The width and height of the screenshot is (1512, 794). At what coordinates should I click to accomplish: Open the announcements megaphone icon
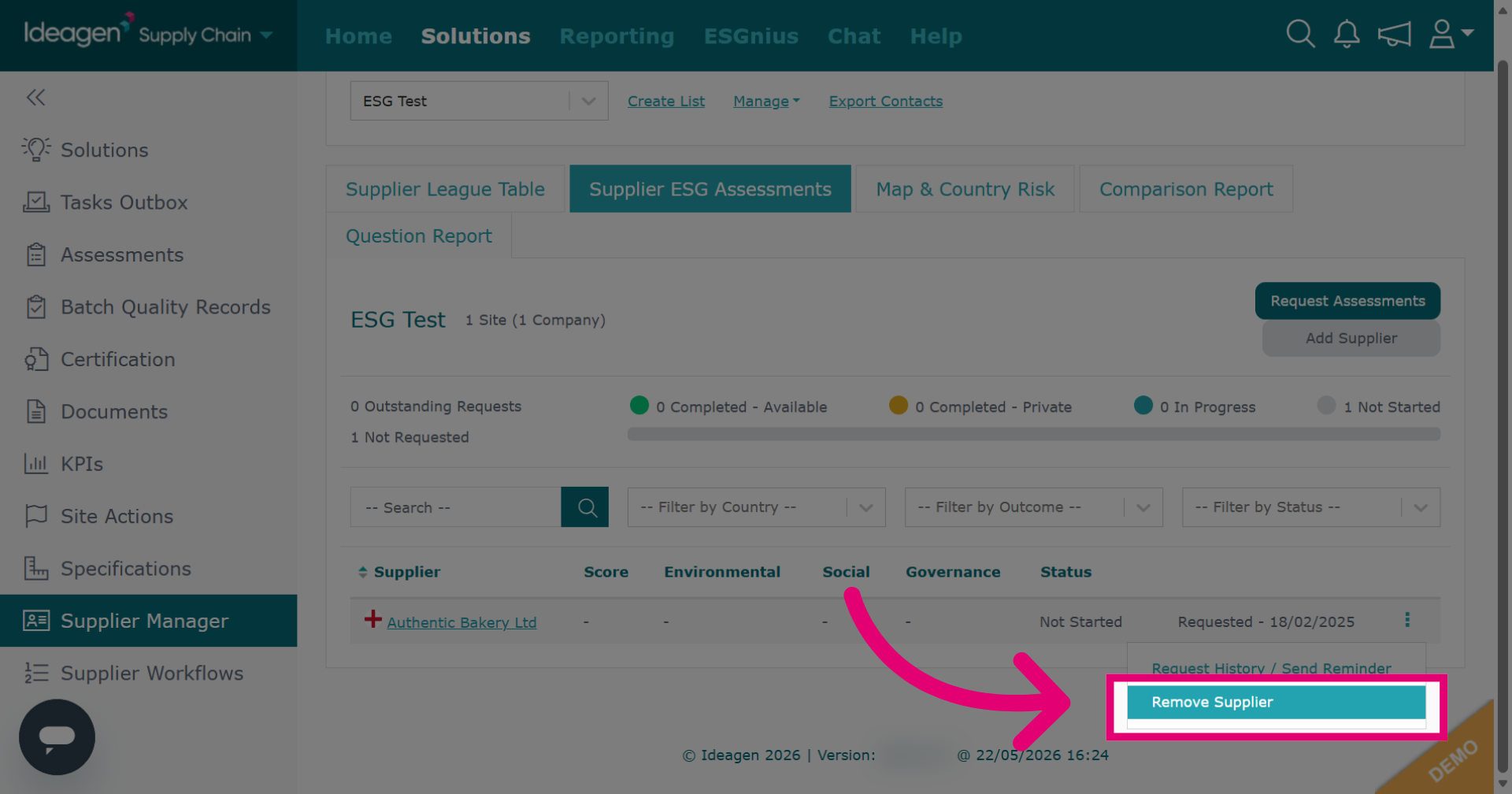(1394, 34)
